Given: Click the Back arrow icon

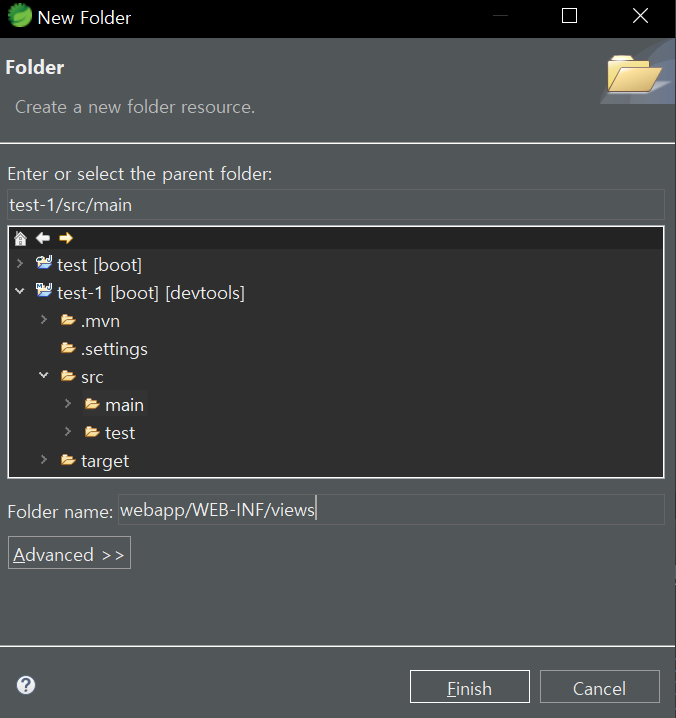Looking at the screenshot, I should (x=42, y=238).
